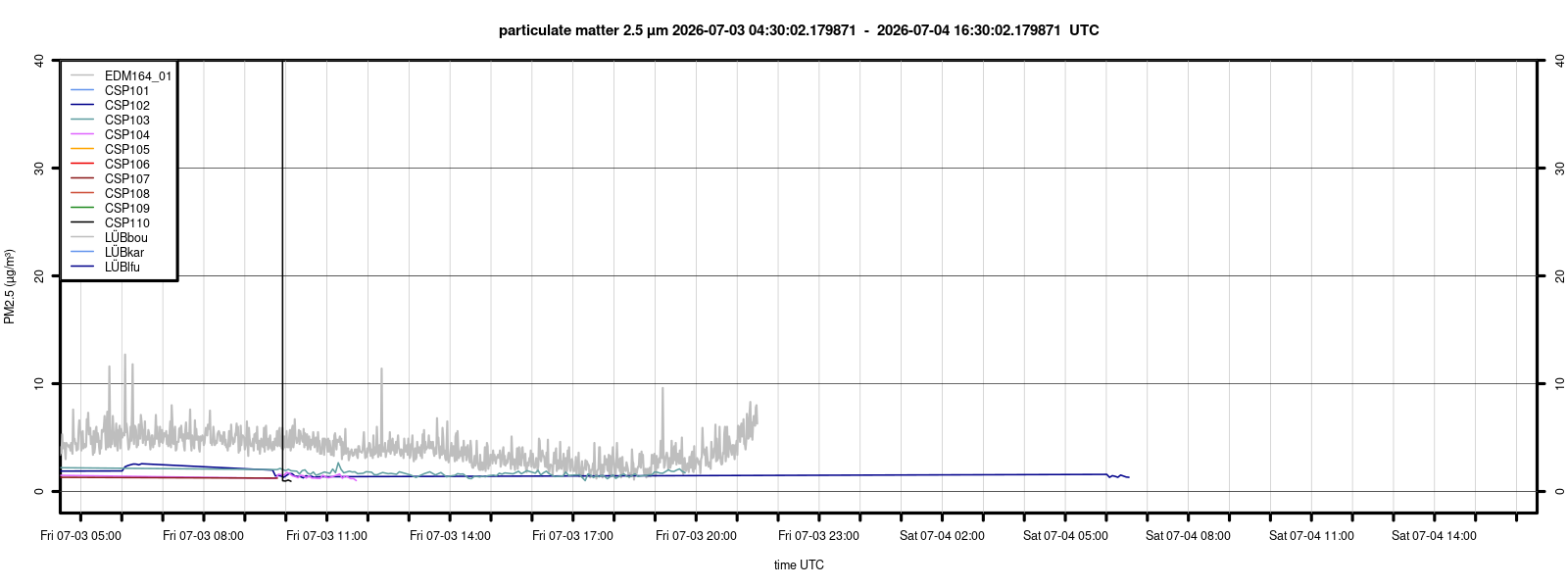
Task: Click the right axis 0 tick label
Action: [x=1558, y=491]
